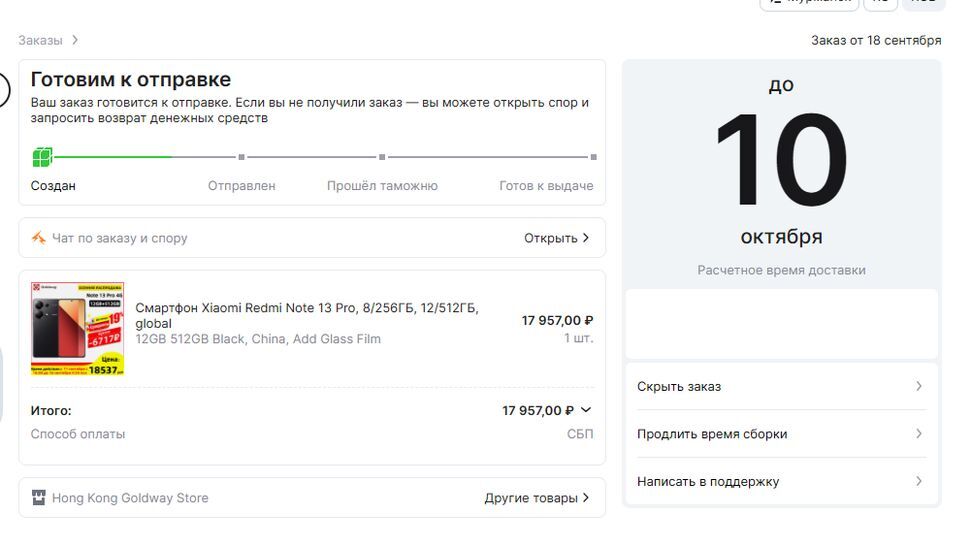This screenshot has height=545, width=972.
Task: Go back via 'Заказы' breadcrumb
Action: point(40,40)
